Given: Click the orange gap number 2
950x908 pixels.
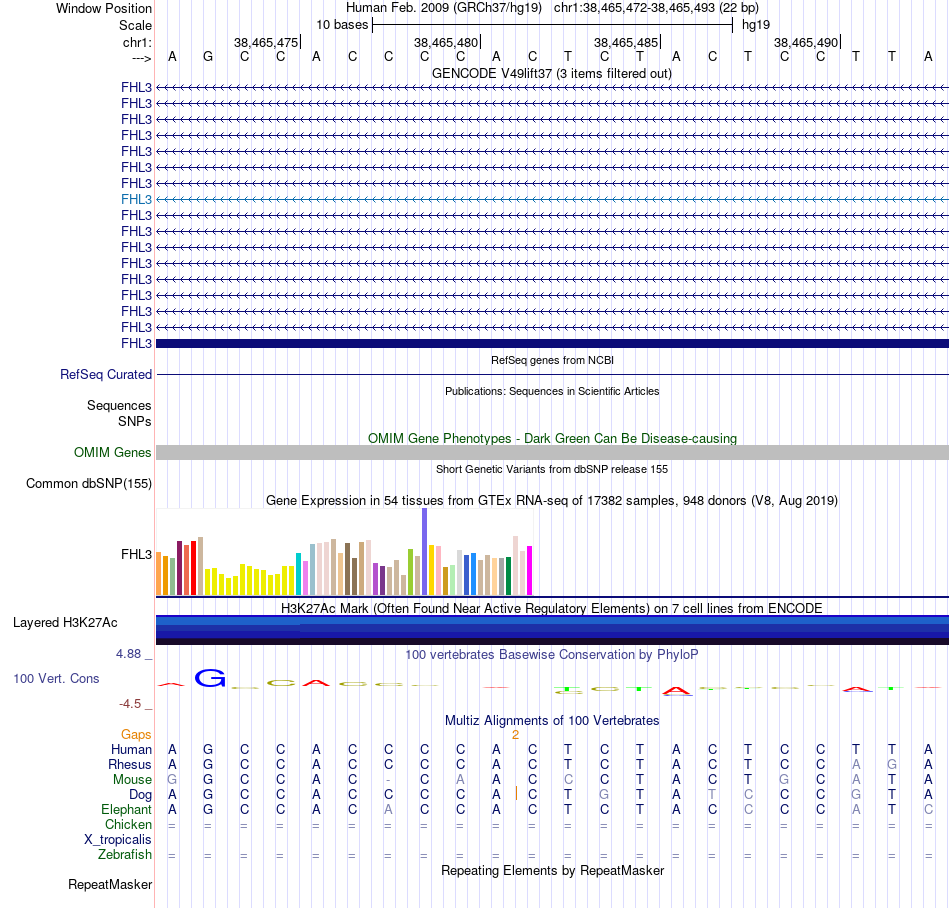Looking at the screenshot, I should 515,734.
